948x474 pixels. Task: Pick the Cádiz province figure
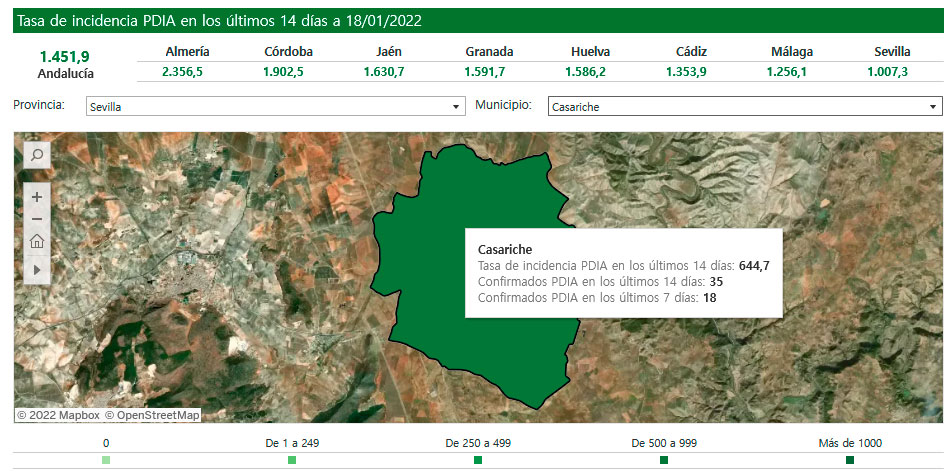[691, 72]
